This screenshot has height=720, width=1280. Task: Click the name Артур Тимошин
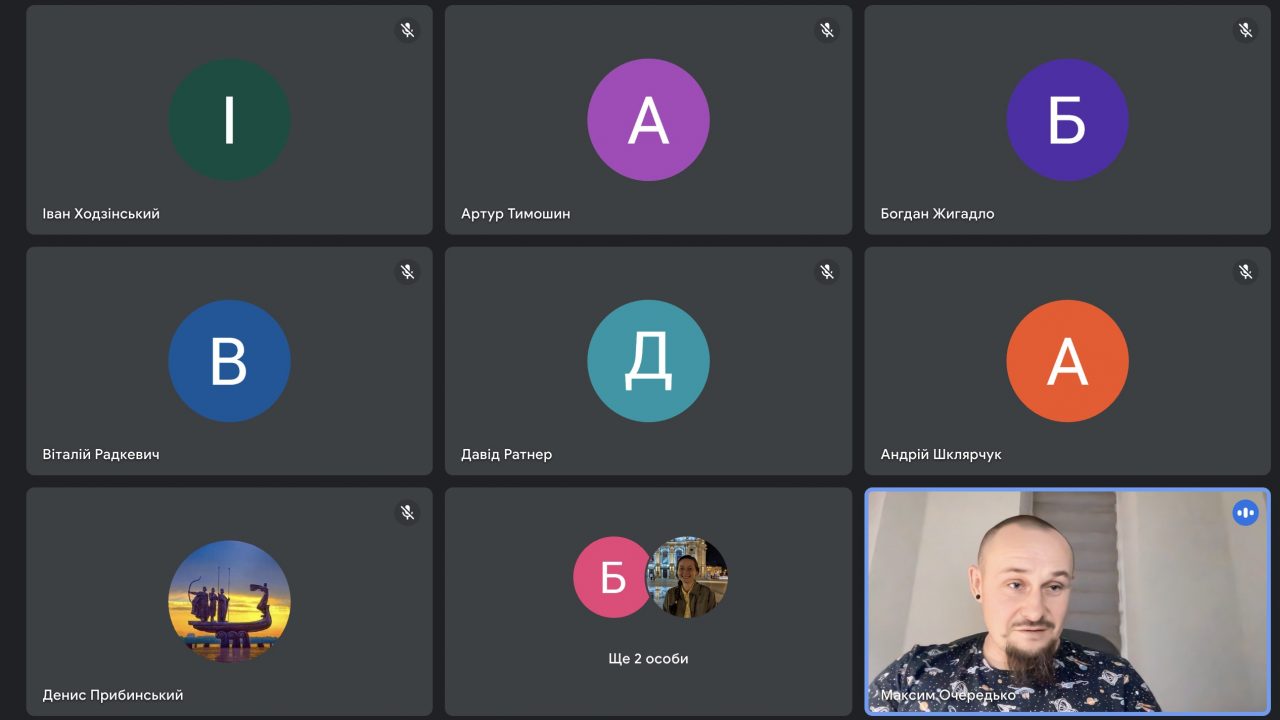[516, 213]
